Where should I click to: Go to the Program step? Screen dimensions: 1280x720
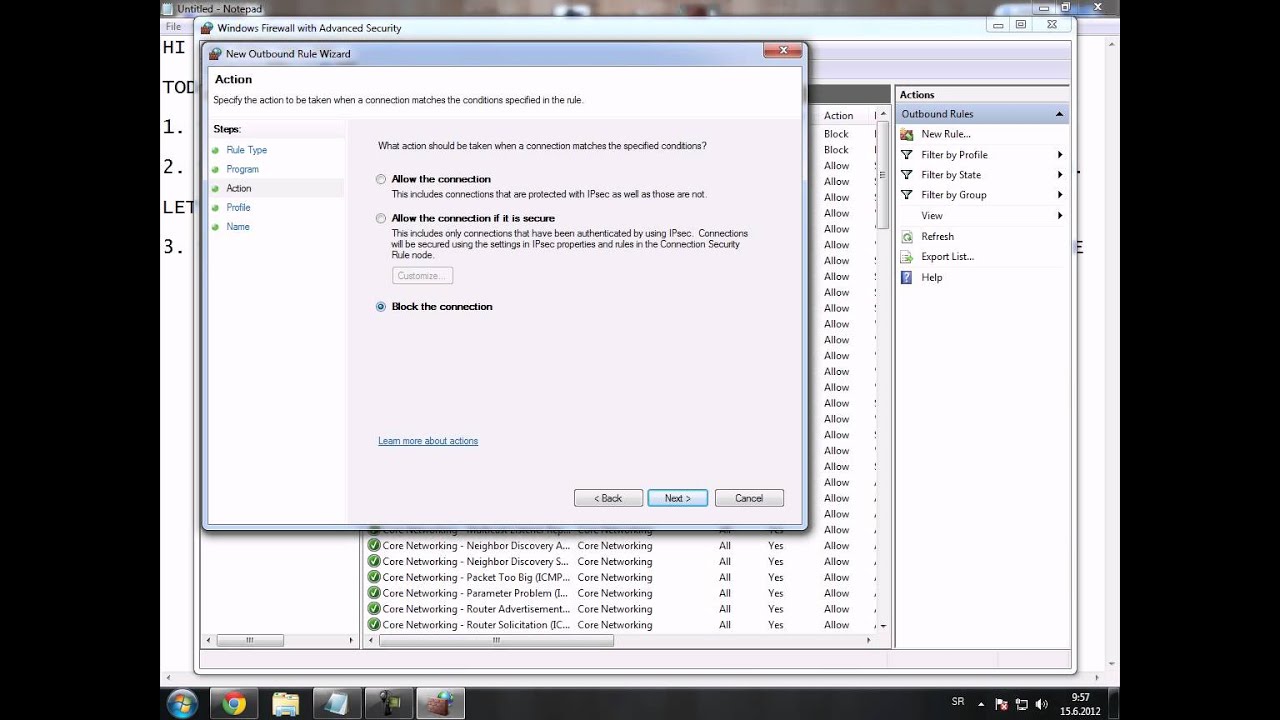point(242,169)
